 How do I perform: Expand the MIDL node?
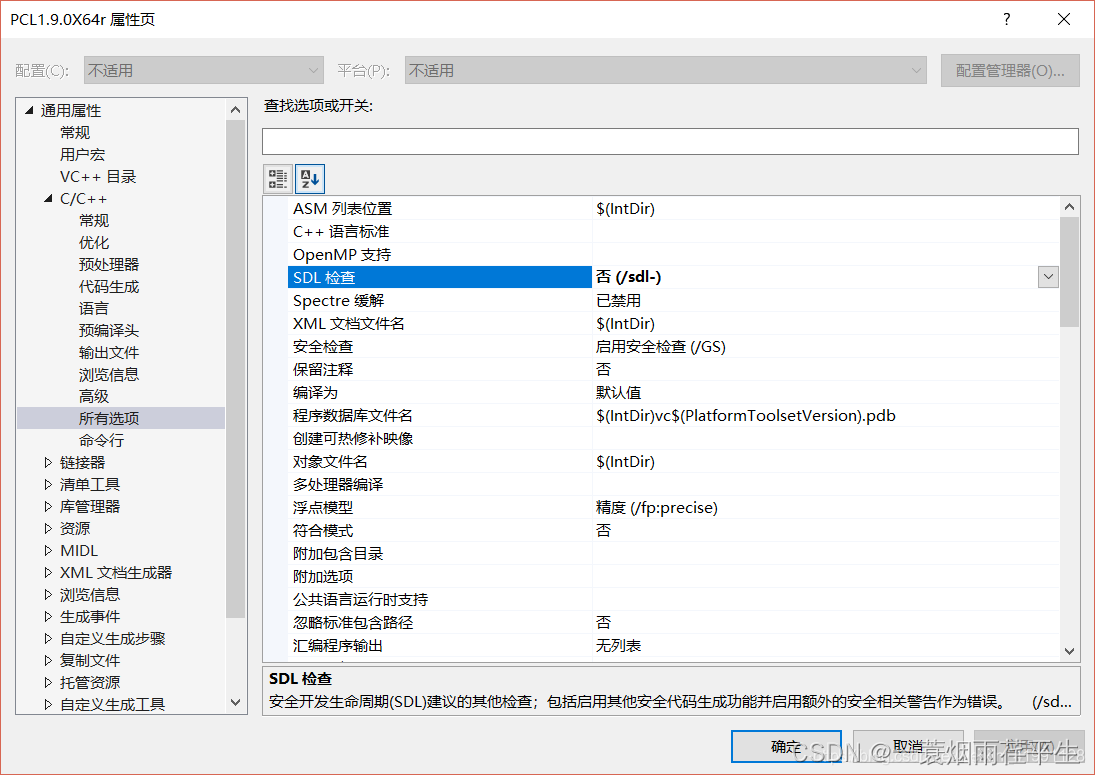pos(48,550)
